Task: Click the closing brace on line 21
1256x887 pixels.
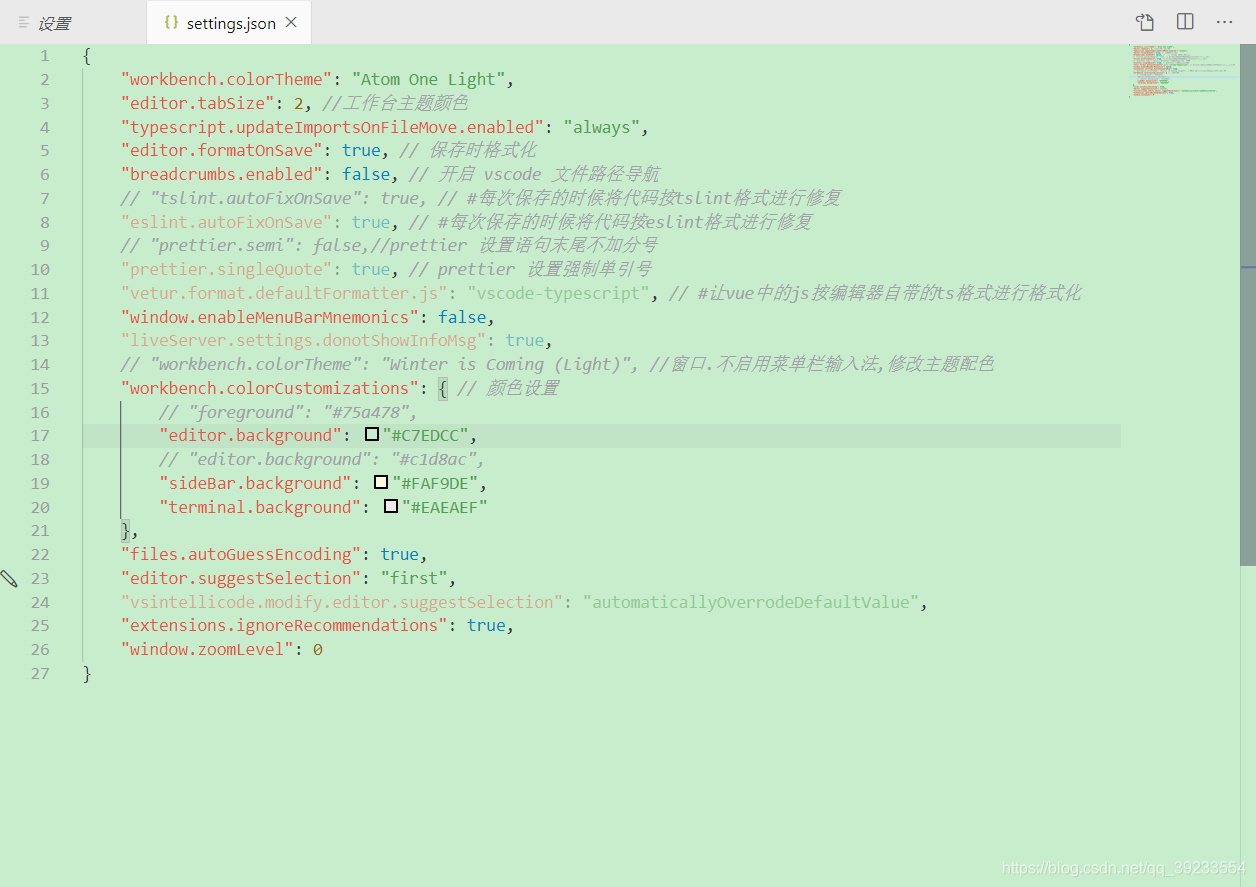Action: (x=125, y=530)
